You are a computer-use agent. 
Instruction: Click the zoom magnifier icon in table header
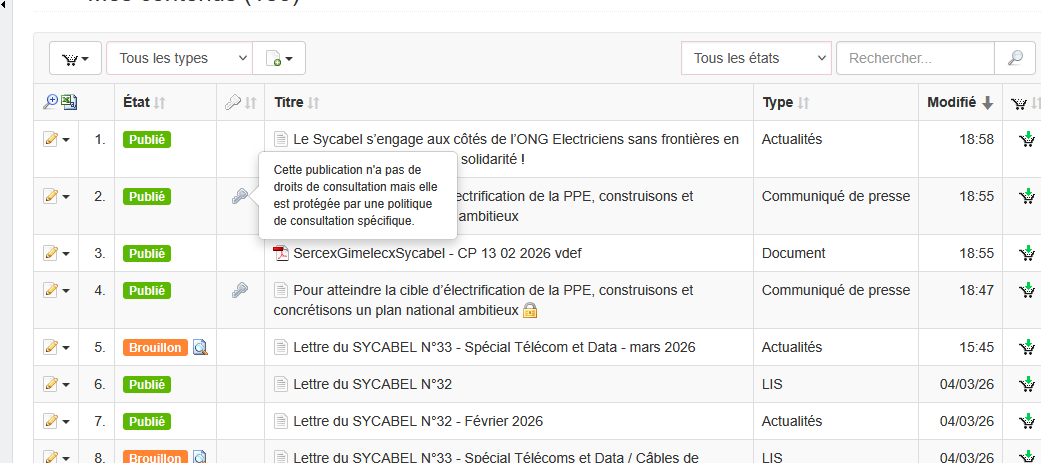tap(50, 102)
